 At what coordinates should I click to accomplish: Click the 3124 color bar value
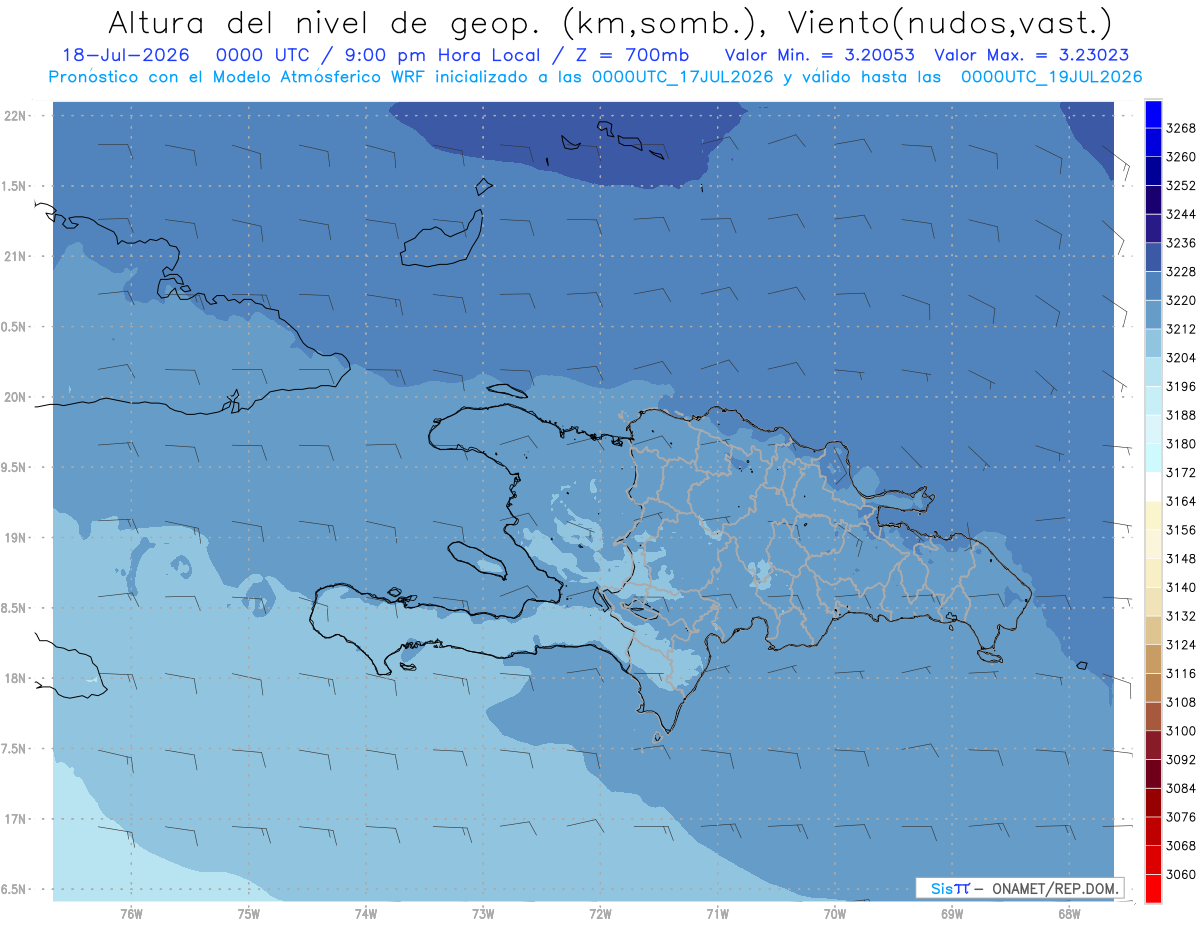(x=1180, y=645)
